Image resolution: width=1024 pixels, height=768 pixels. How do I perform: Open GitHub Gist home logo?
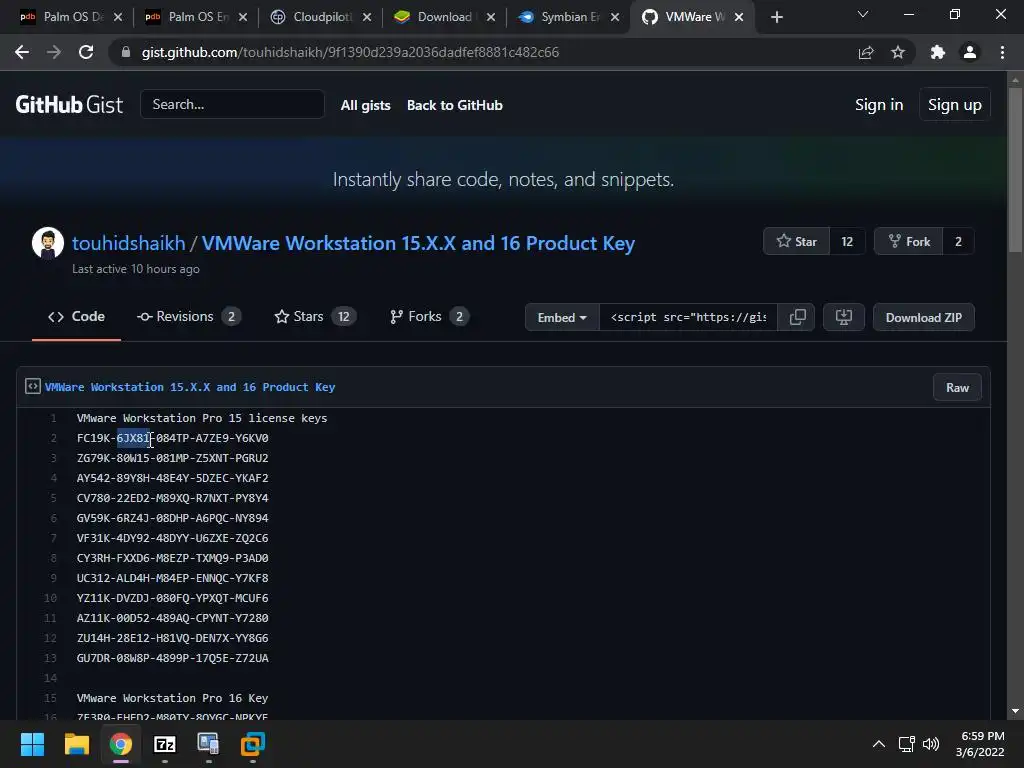[x=69, y=104]
